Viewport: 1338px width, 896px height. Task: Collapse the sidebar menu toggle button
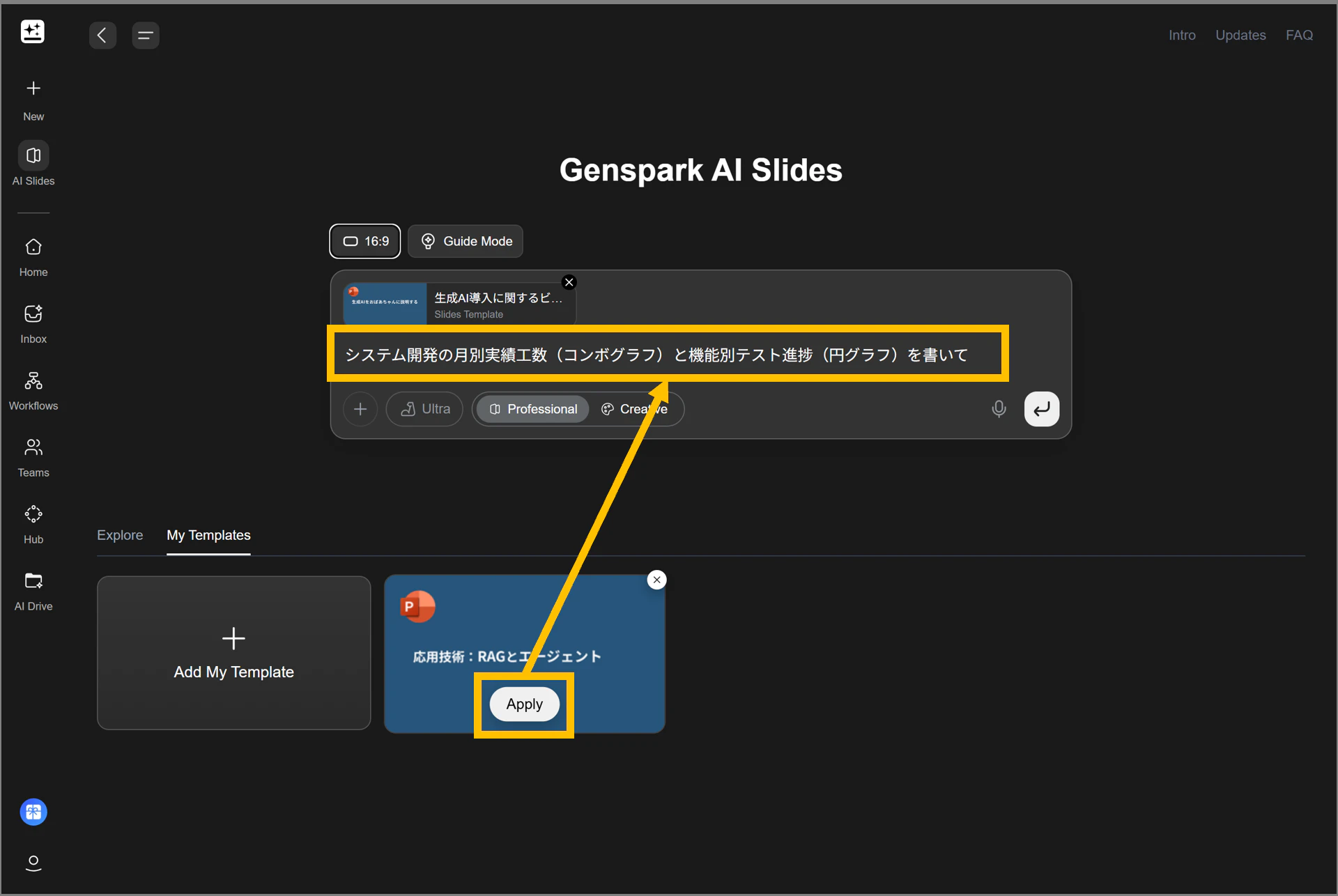(x=146, y=35)
